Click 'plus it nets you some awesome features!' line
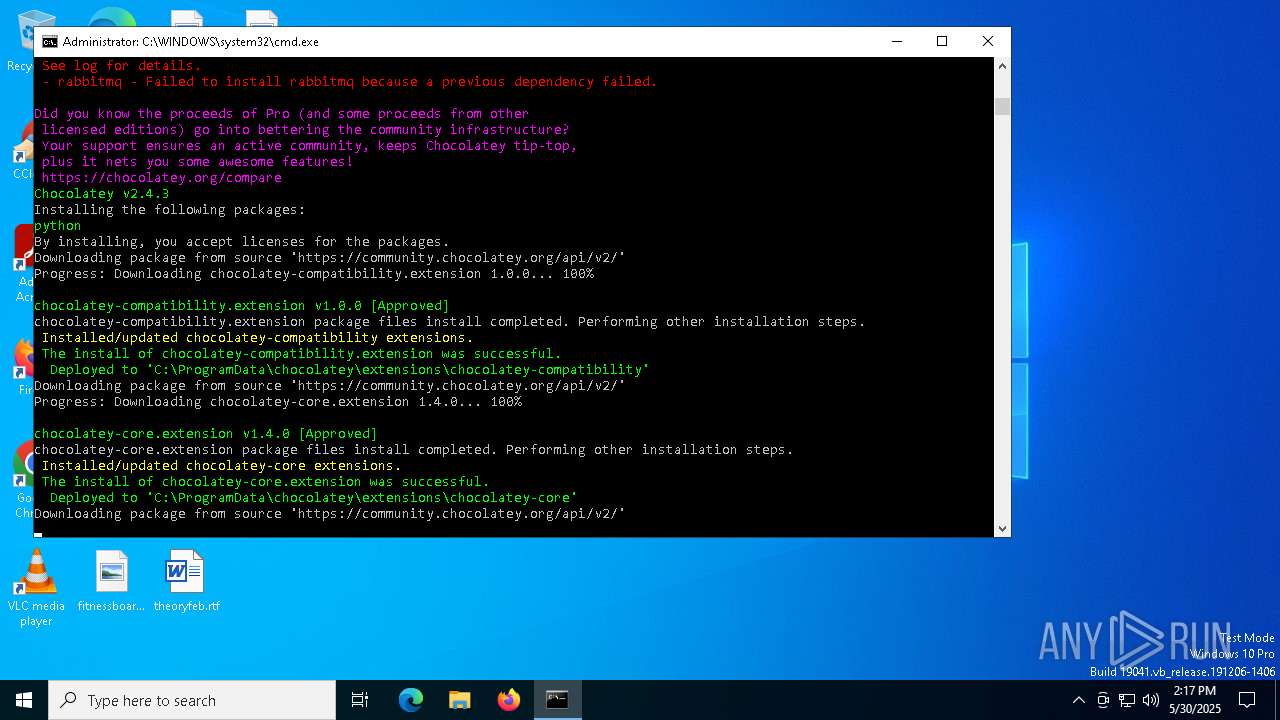1280x720 pixels. click(x=197, y=161)
